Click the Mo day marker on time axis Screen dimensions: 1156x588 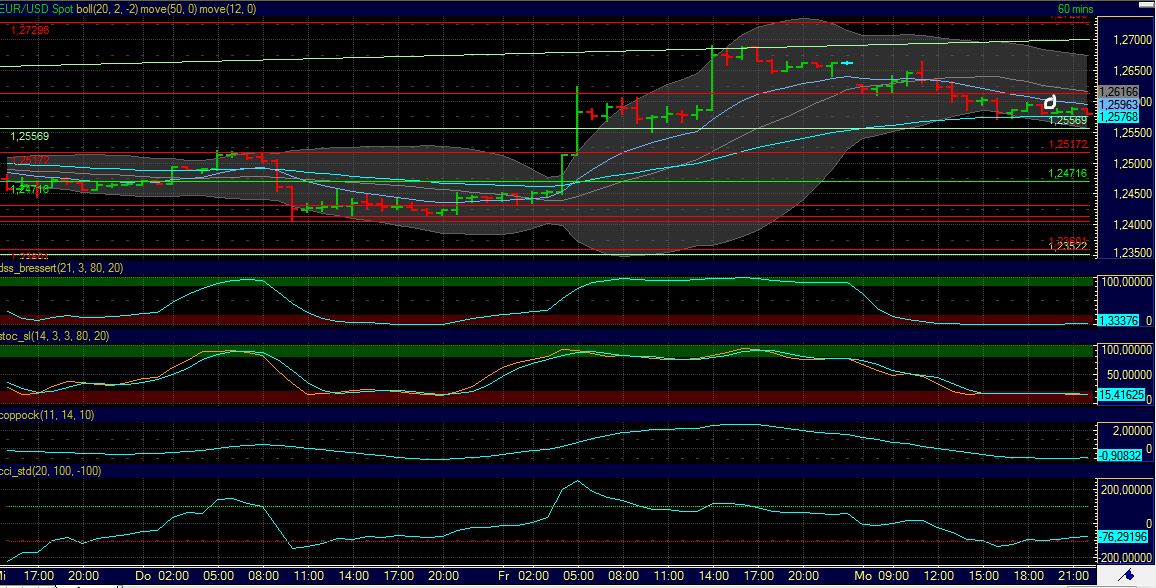click(x=862, y=575)
